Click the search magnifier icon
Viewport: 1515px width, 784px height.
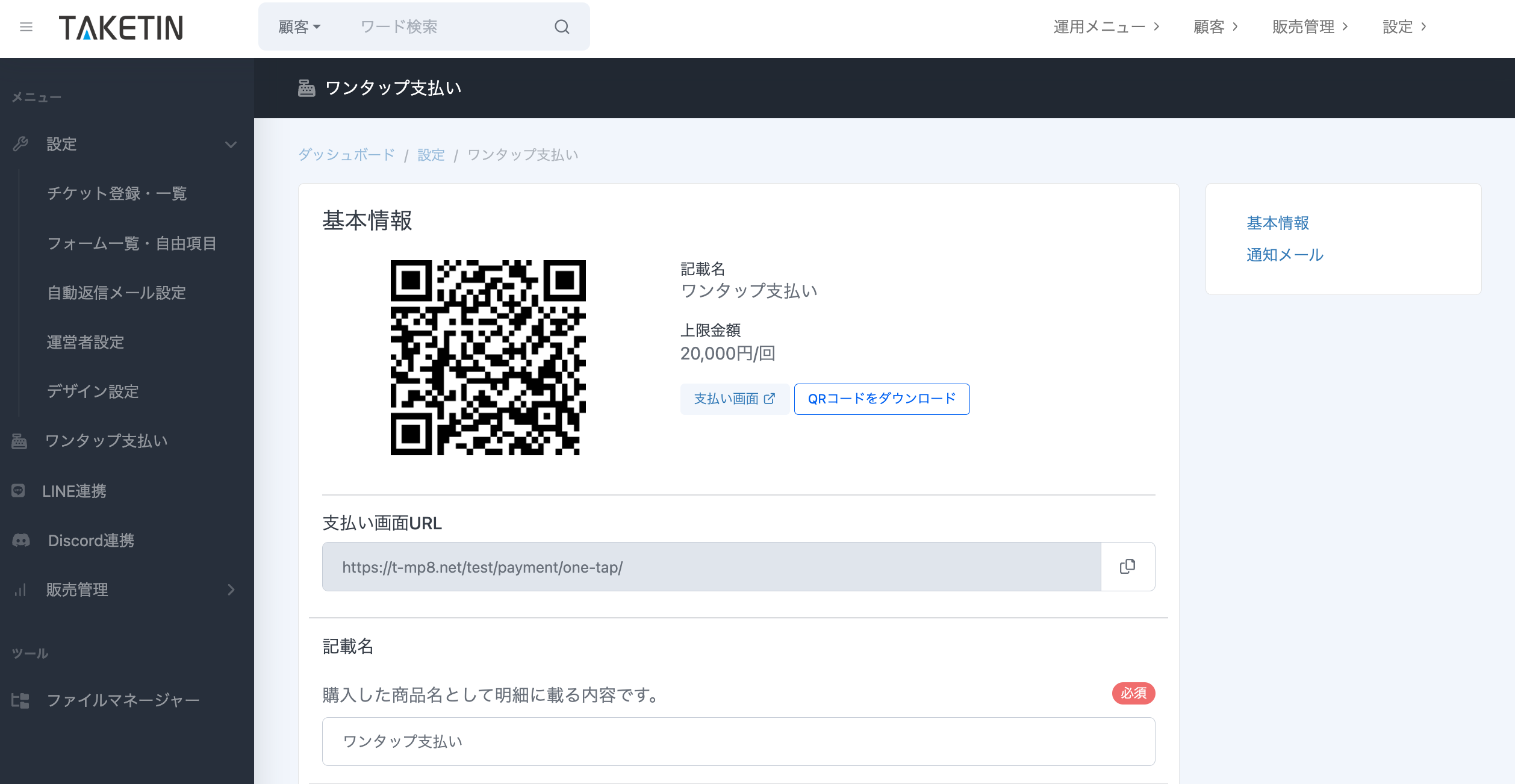click(x=561, y=27)
